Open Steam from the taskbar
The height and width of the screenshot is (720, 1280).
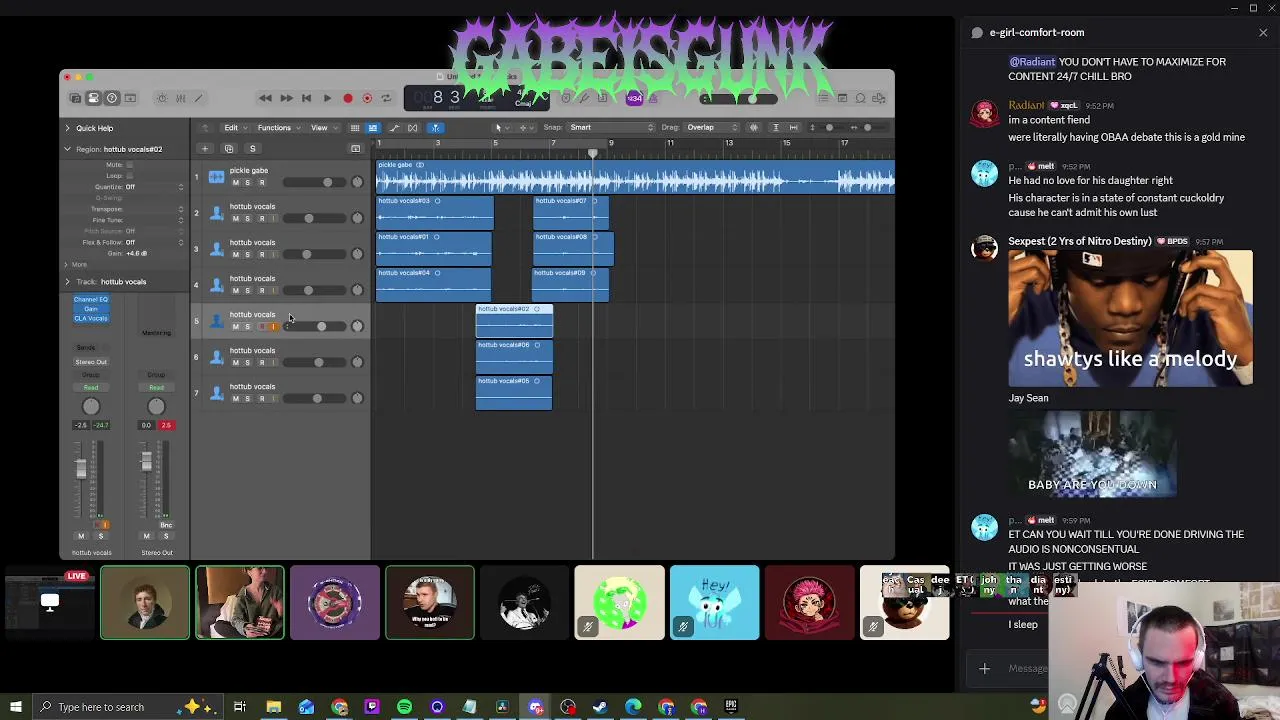point(600,707)
